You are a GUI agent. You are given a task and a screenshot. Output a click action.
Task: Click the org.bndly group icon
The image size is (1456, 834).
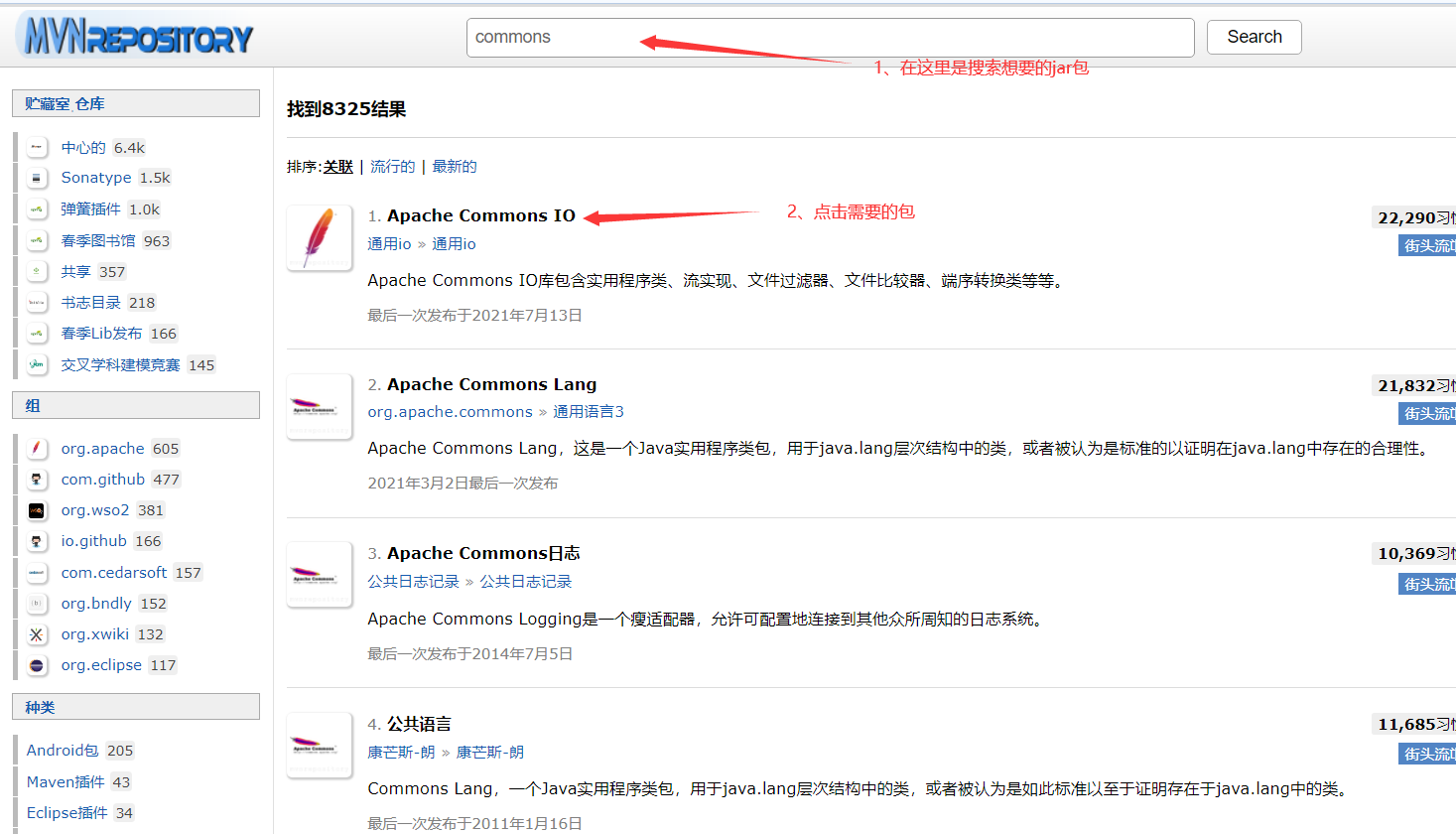coord(37,603)
